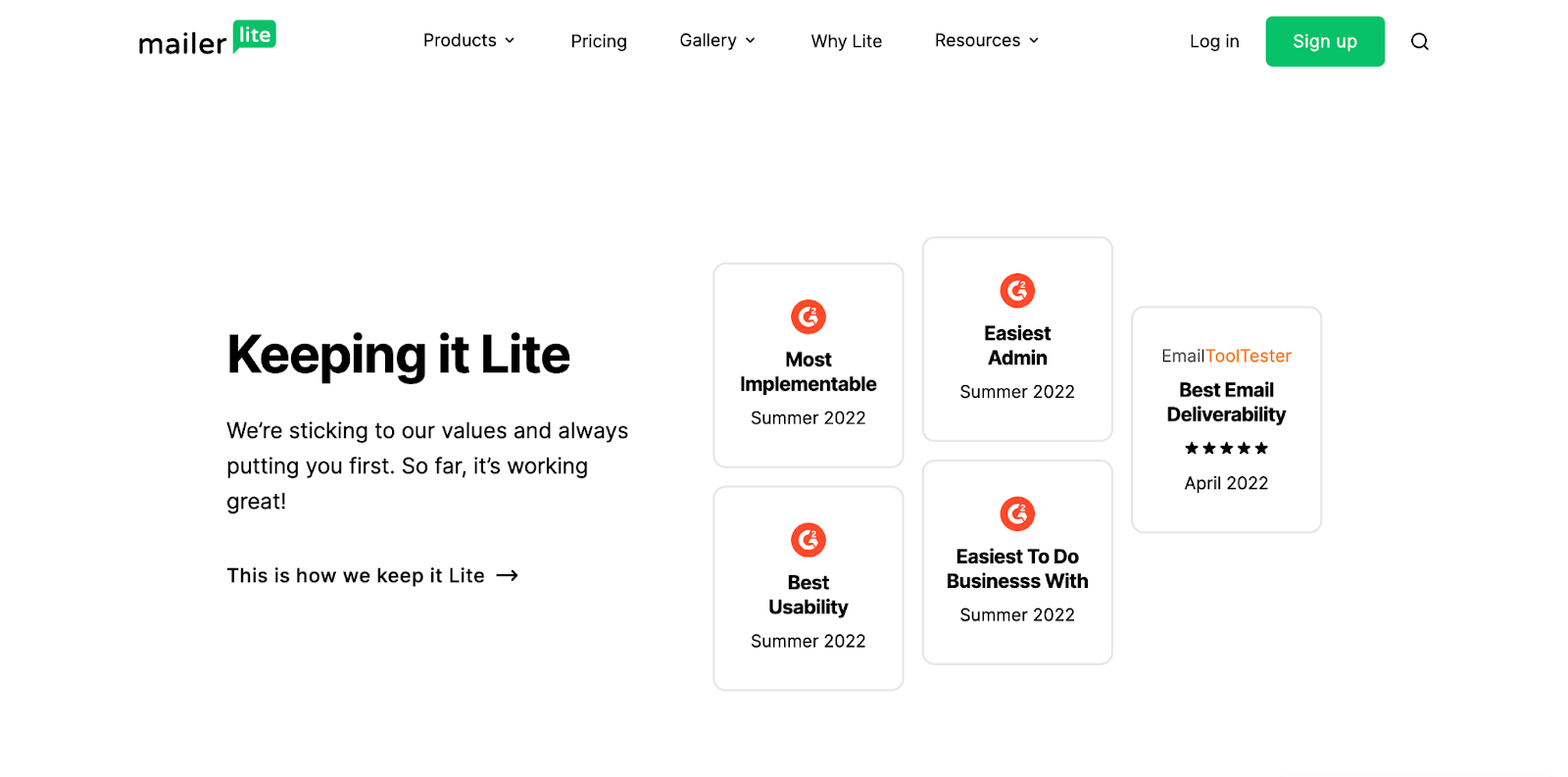Open the Gallery dropdown
This screenshot has width=1568, height=777.
click(x=717, y=40)
